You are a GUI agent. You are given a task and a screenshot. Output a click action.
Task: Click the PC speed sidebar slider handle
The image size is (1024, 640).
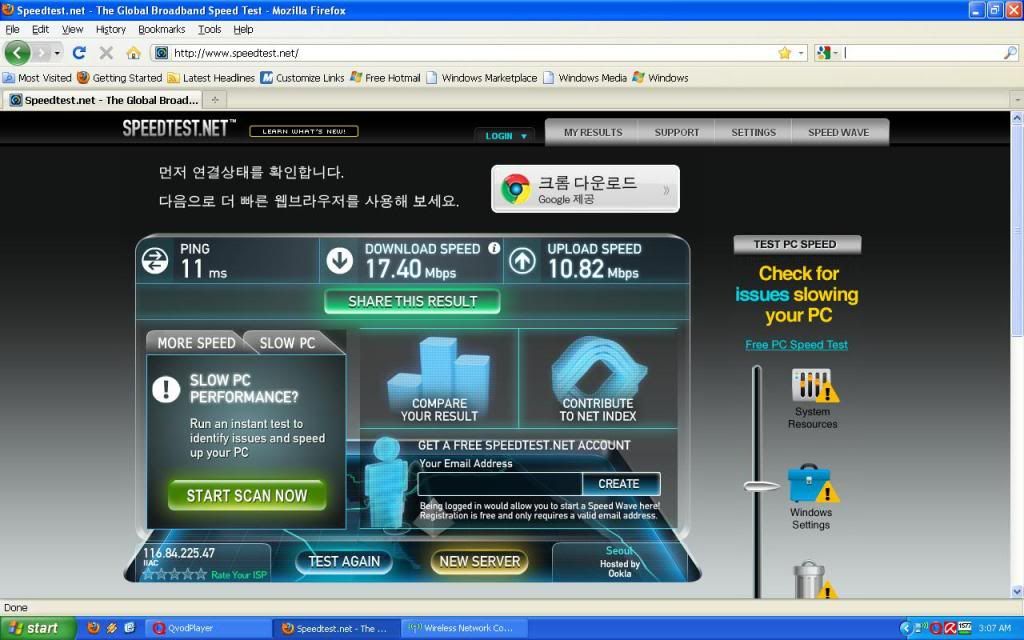761,486
